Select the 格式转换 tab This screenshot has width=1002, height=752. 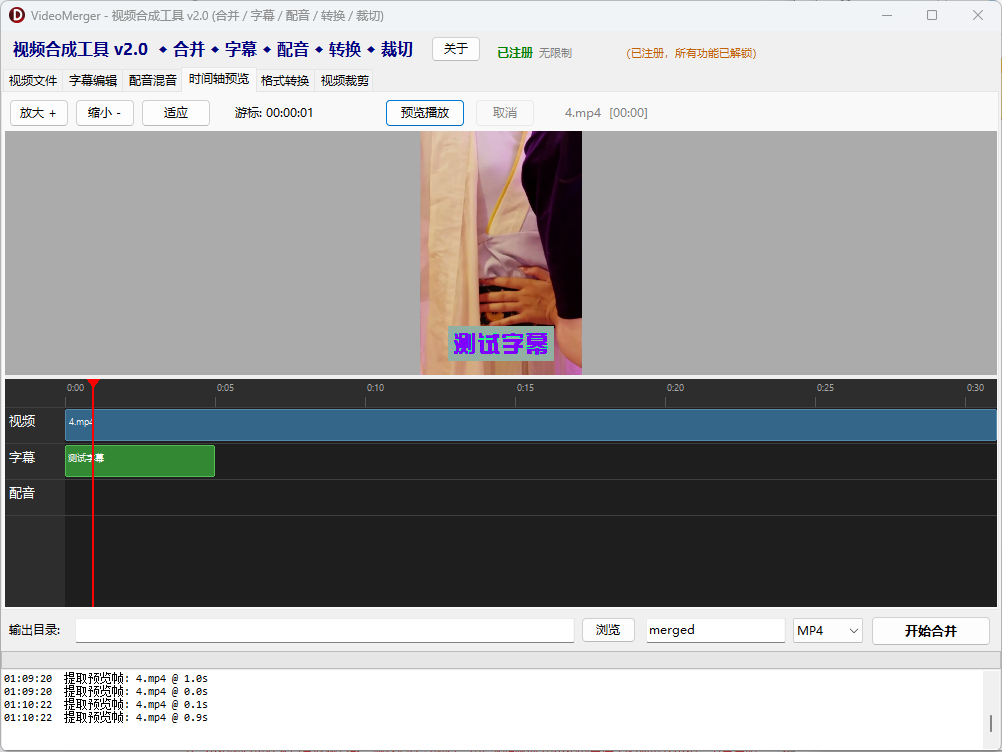click(x=285, y=81)
